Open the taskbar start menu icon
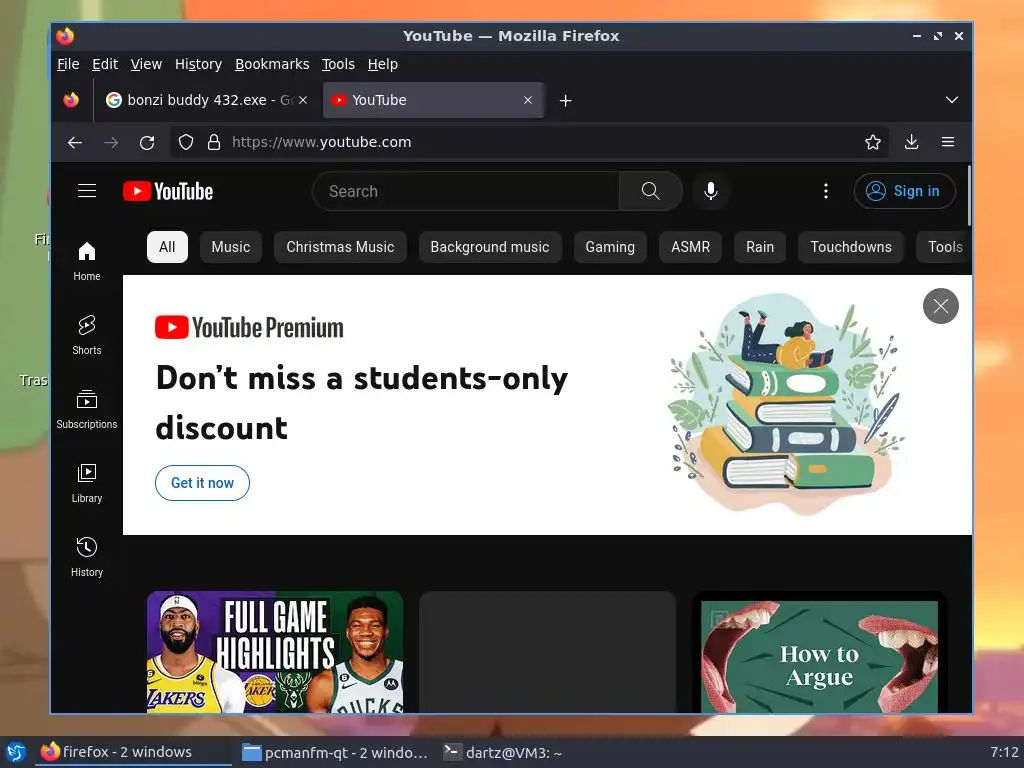 pos(16,752)
